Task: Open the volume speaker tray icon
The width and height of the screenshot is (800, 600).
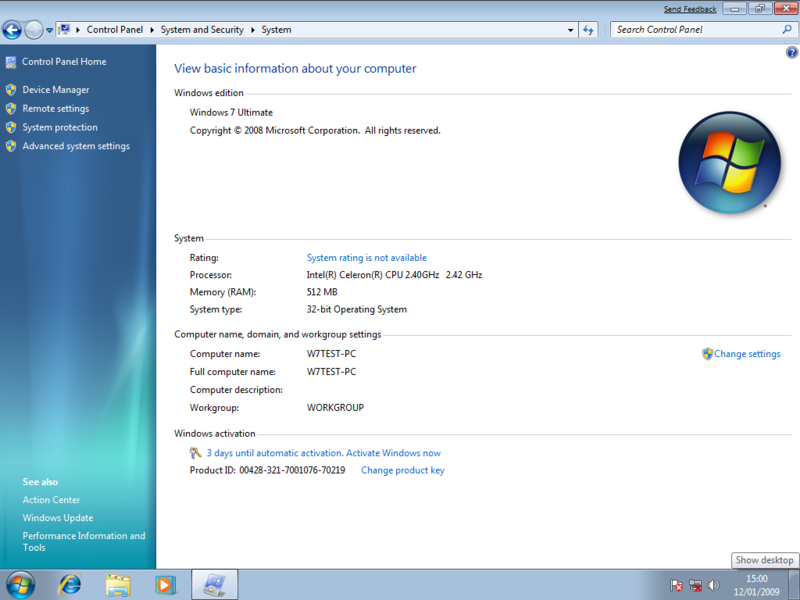Action: pyautogui.click(x=714, y=585)
